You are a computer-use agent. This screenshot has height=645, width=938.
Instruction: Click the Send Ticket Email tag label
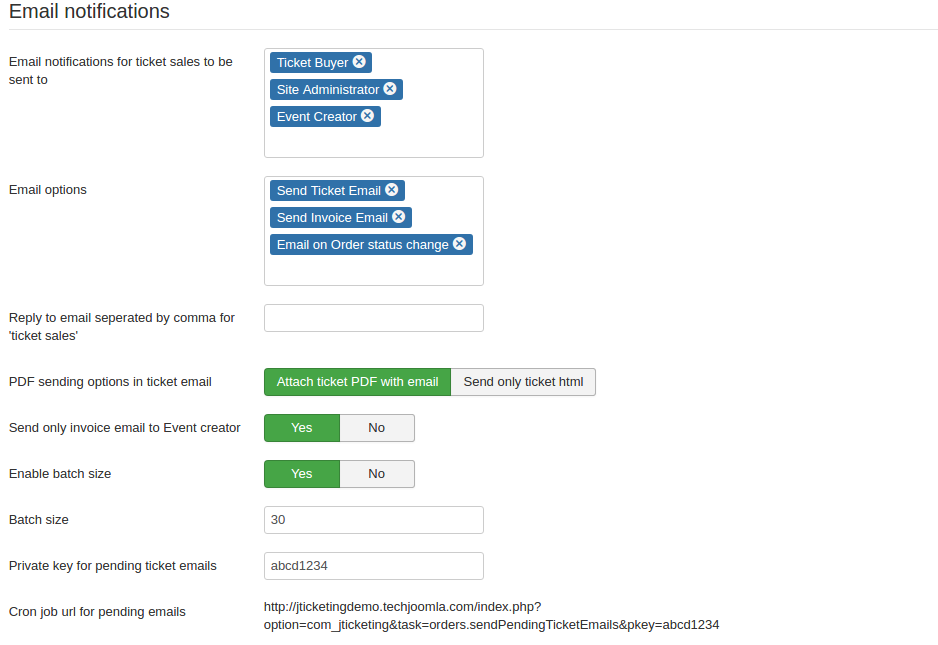(x=328, y=190)
